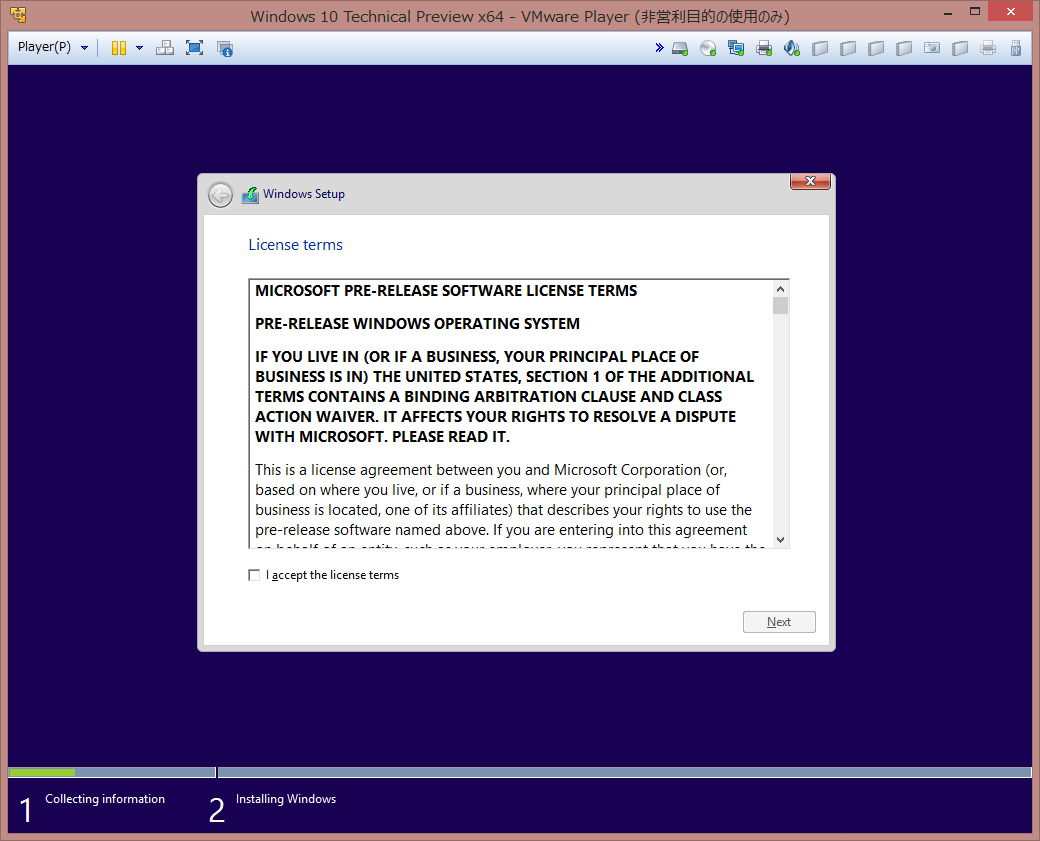The width and height of the screenshot is (1040, 841).
Task: Click the CD/DVD drive device icon
Action: [708, 48]
